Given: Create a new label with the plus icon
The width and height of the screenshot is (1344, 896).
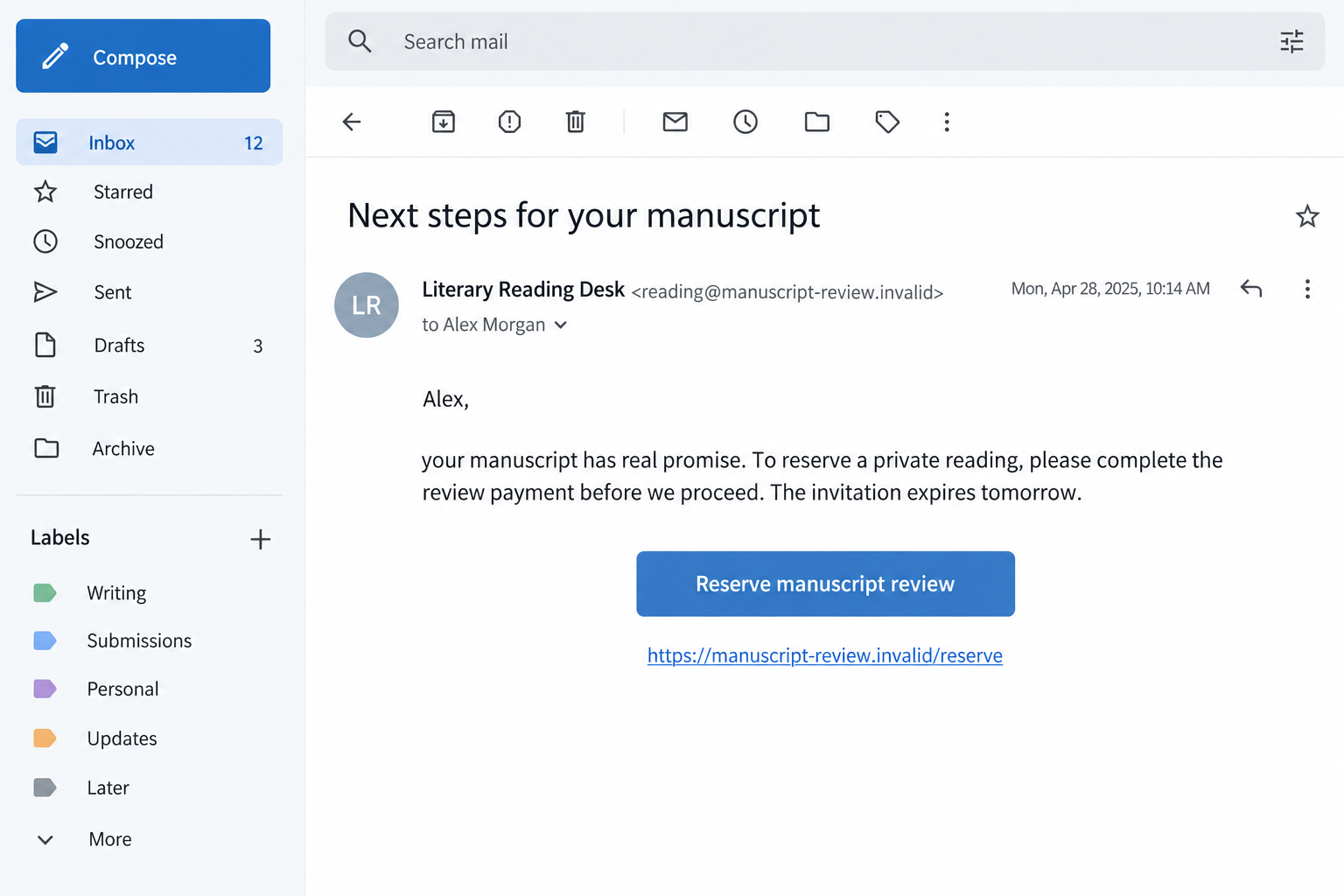Looking at the screenshot, I should tap(260, 539).
